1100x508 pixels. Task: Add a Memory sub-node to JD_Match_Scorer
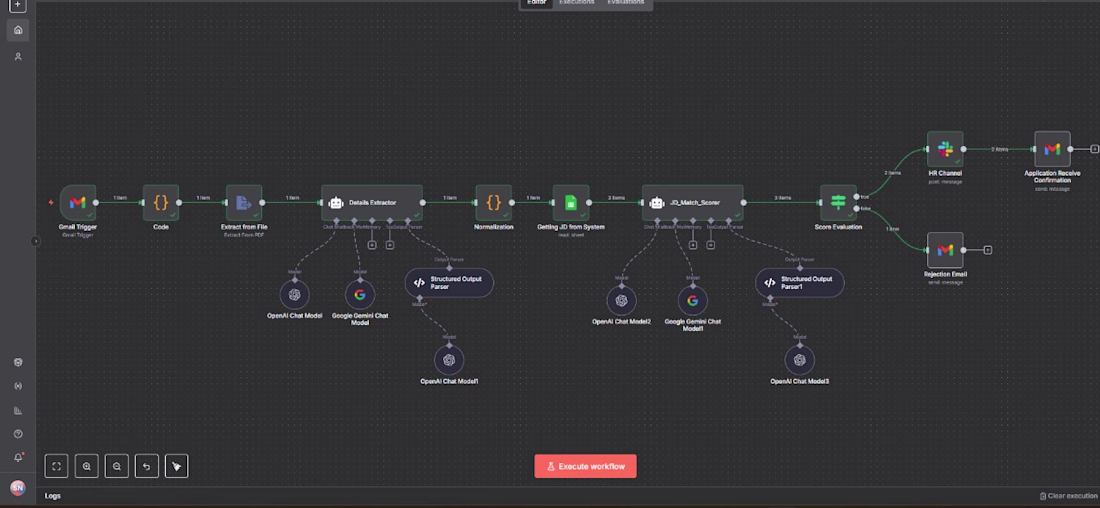(x=692, y=245)
